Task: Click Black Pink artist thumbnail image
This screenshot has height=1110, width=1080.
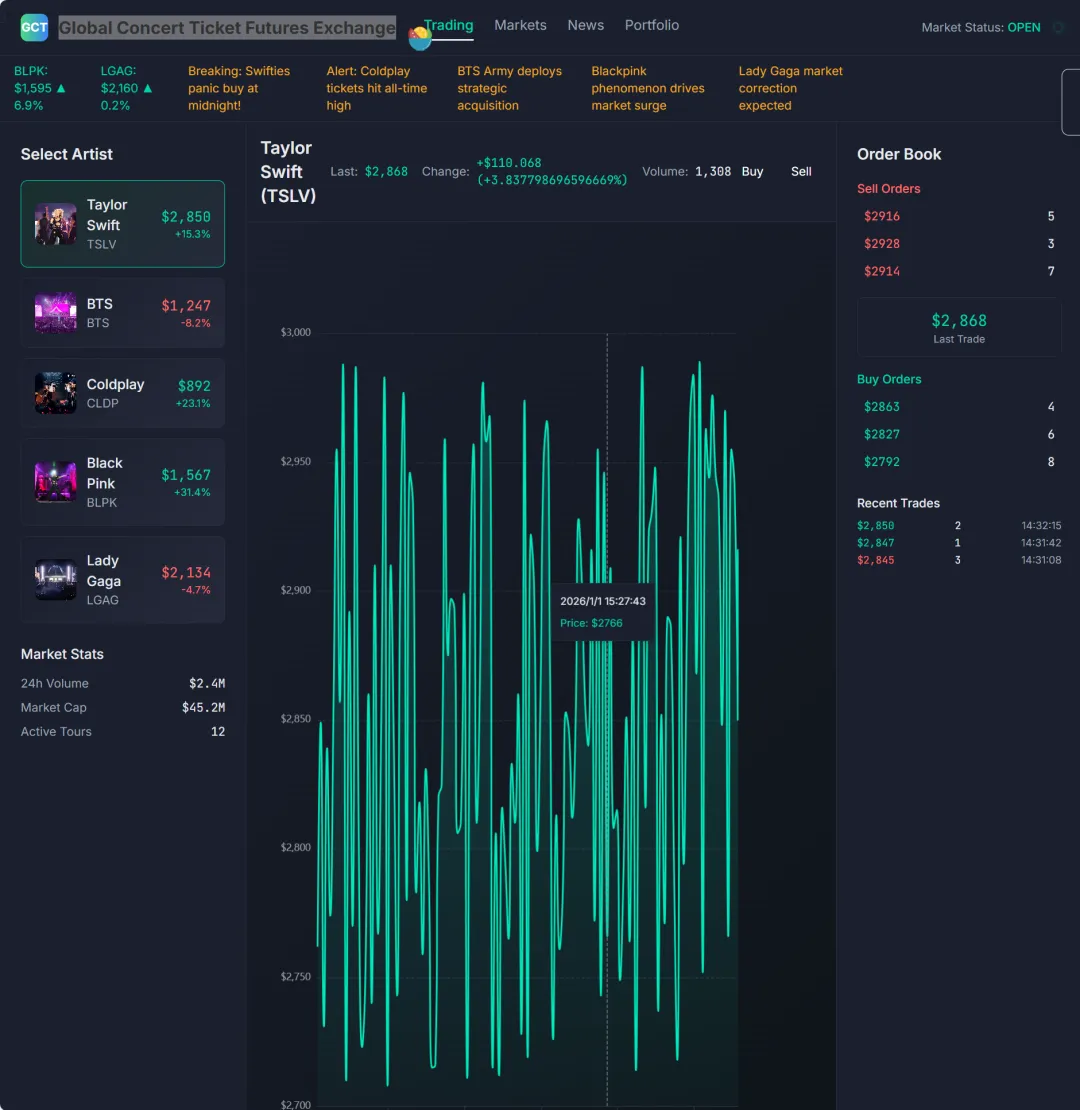Action: 55,482
